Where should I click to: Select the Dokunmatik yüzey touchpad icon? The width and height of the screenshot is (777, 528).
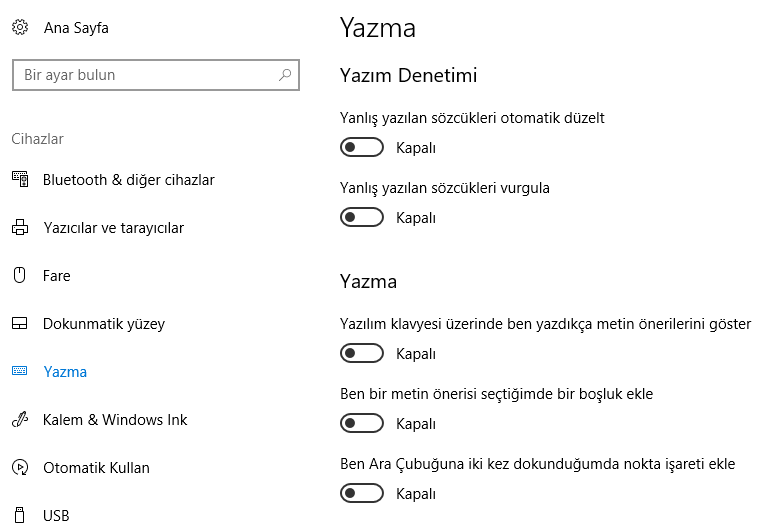[x=20, y=323]
